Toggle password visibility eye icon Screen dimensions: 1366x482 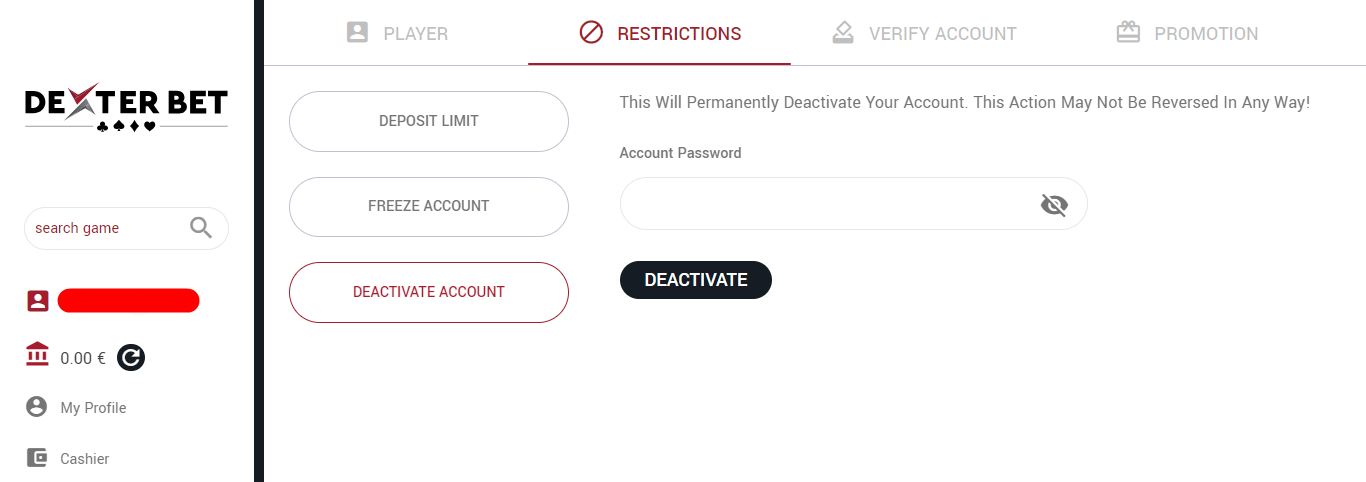1054,205
